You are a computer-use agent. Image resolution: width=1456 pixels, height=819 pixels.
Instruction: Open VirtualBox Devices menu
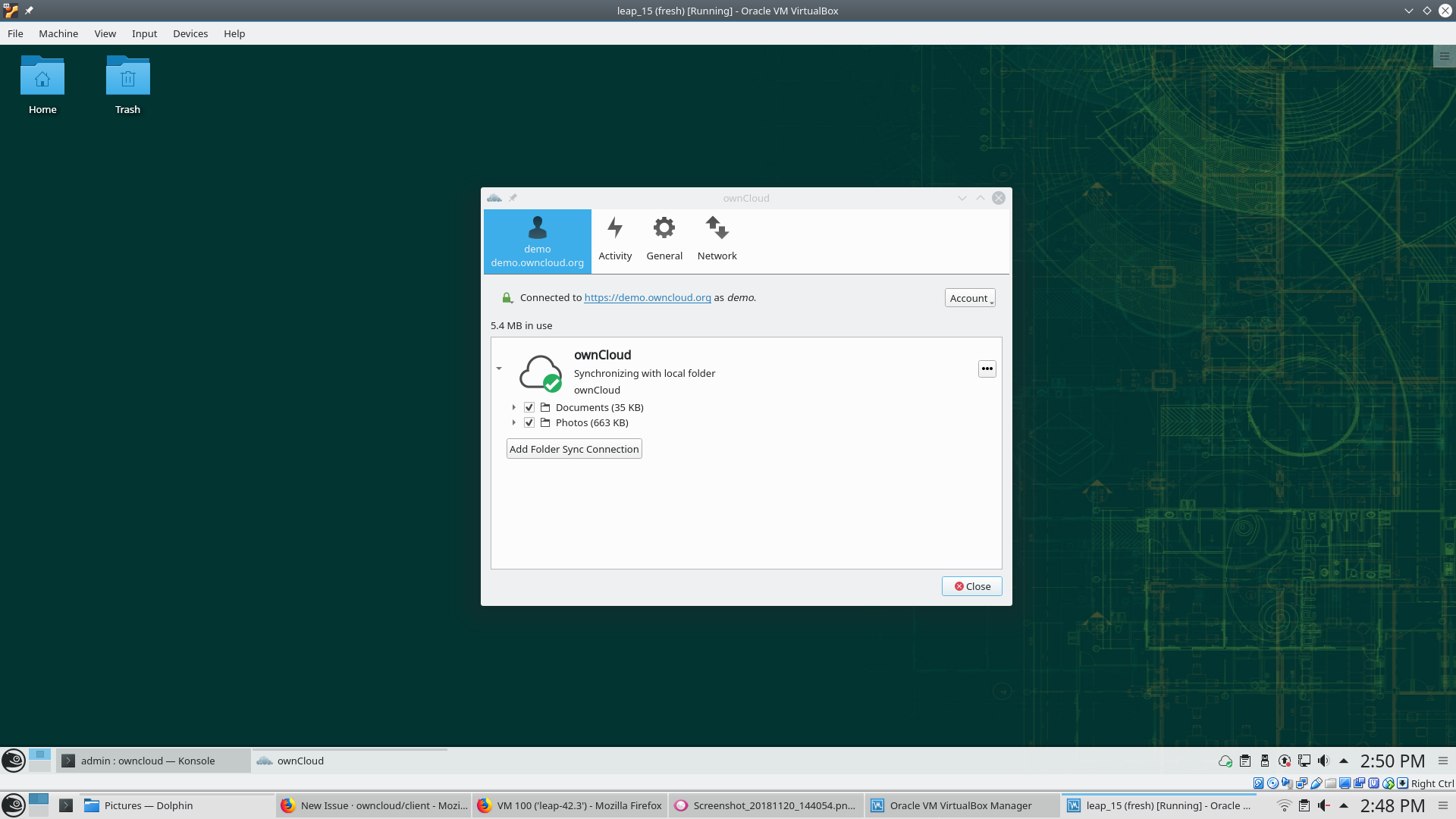(x=190, y=33)
